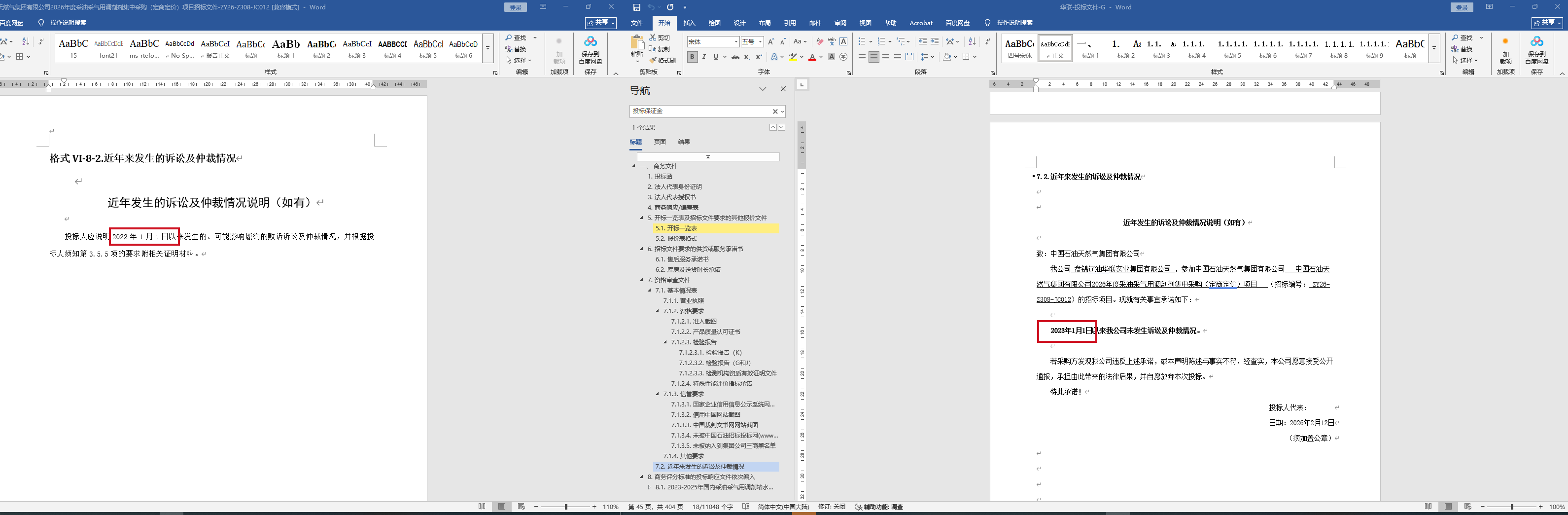The height and width of the screenshot is (515, 1568).
Task: Toggle Bold formatting in right window
Action: pyautogui.click(x=692, y=57)
